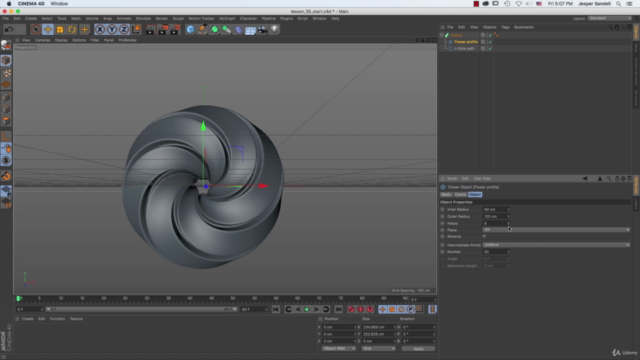
Task: Toggle Inner Radius keyframe circle
Action: (442, 209)
